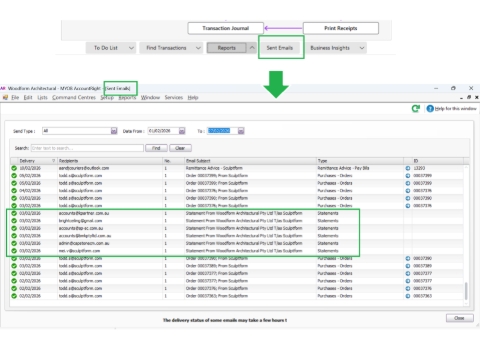This screenshot has height=360, width=480.
Task: Select the 18/02/2026 delivery date cell
Action: click(30, 168)
